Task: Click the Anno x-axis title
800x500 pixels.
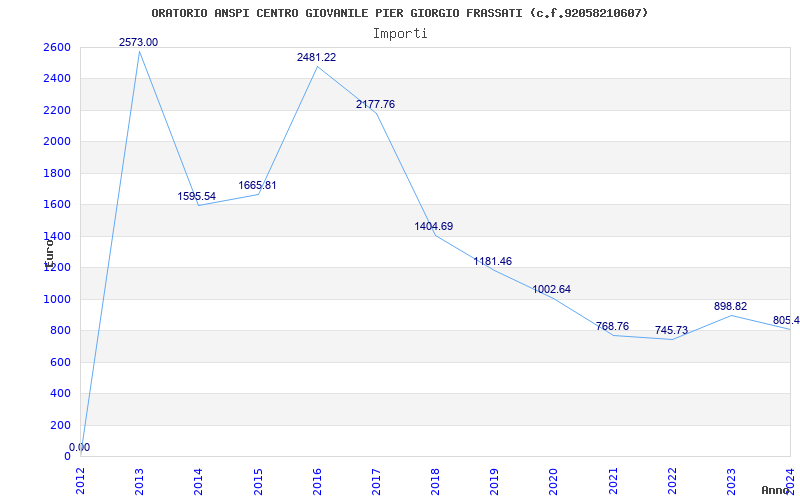Action: tap(776, 491)
